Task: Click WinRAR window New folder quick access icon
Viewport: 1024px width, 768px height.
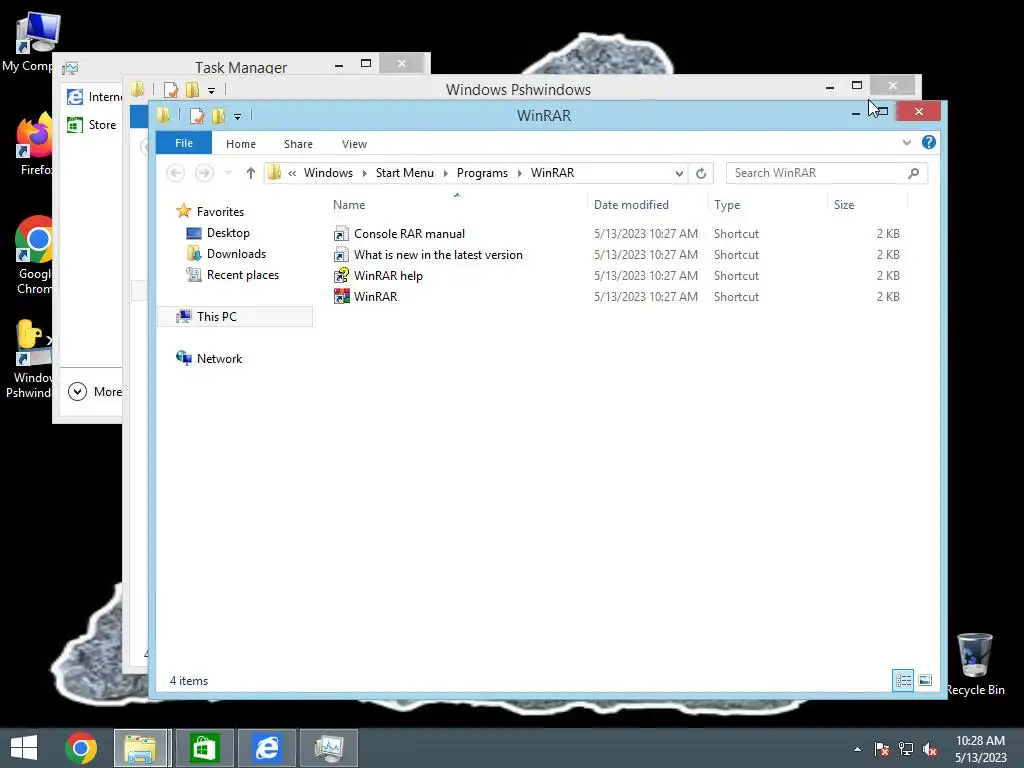Action: [218, 116]
